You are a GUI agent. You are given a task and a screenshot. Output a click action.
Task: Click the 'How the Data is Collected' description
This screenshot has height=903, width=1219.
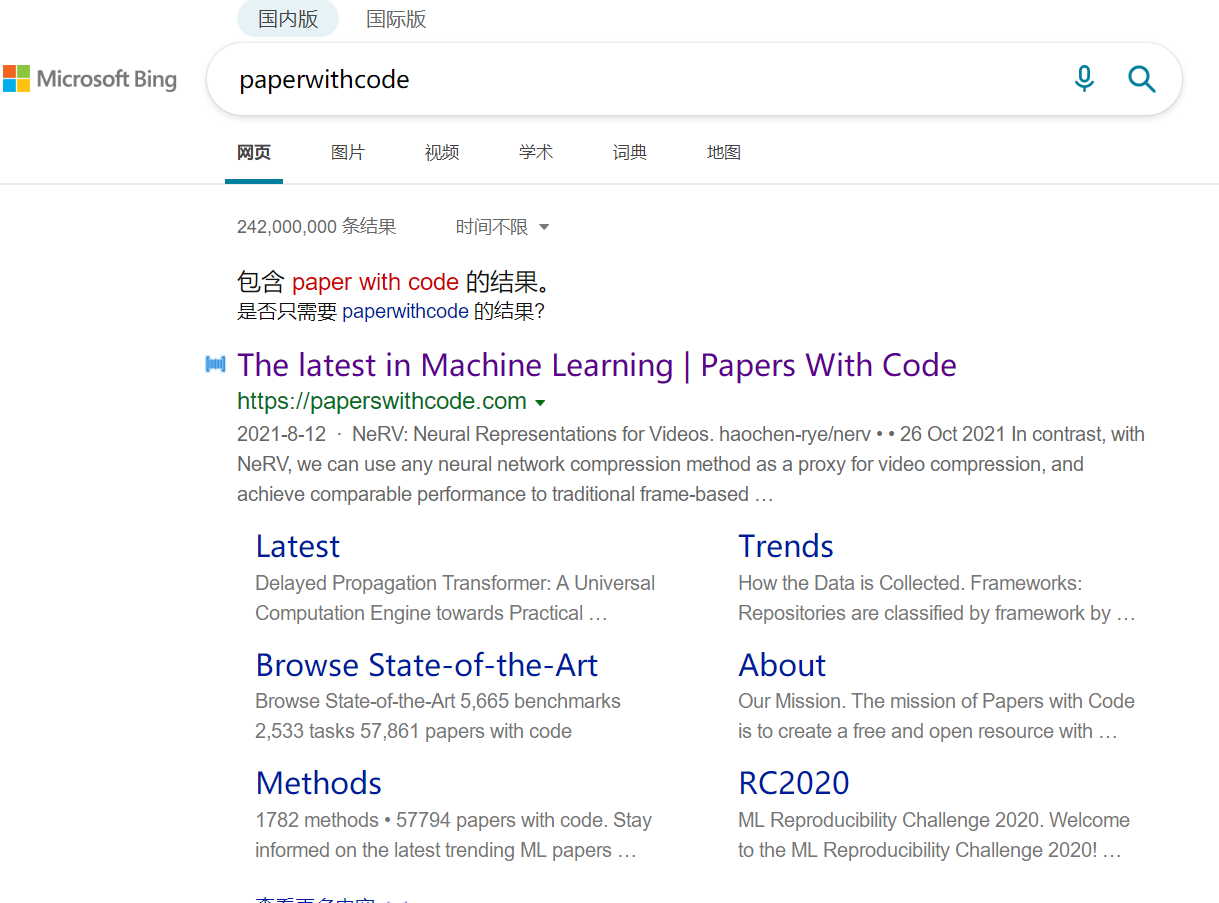(x=936, y=598)
